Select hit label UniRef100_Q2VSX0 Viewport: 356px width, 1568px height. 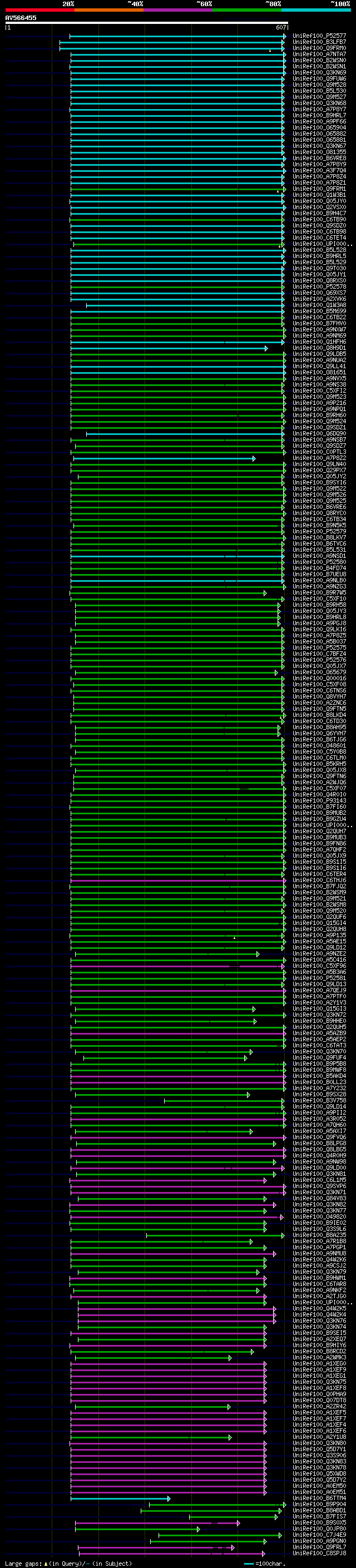click(319, 207)
